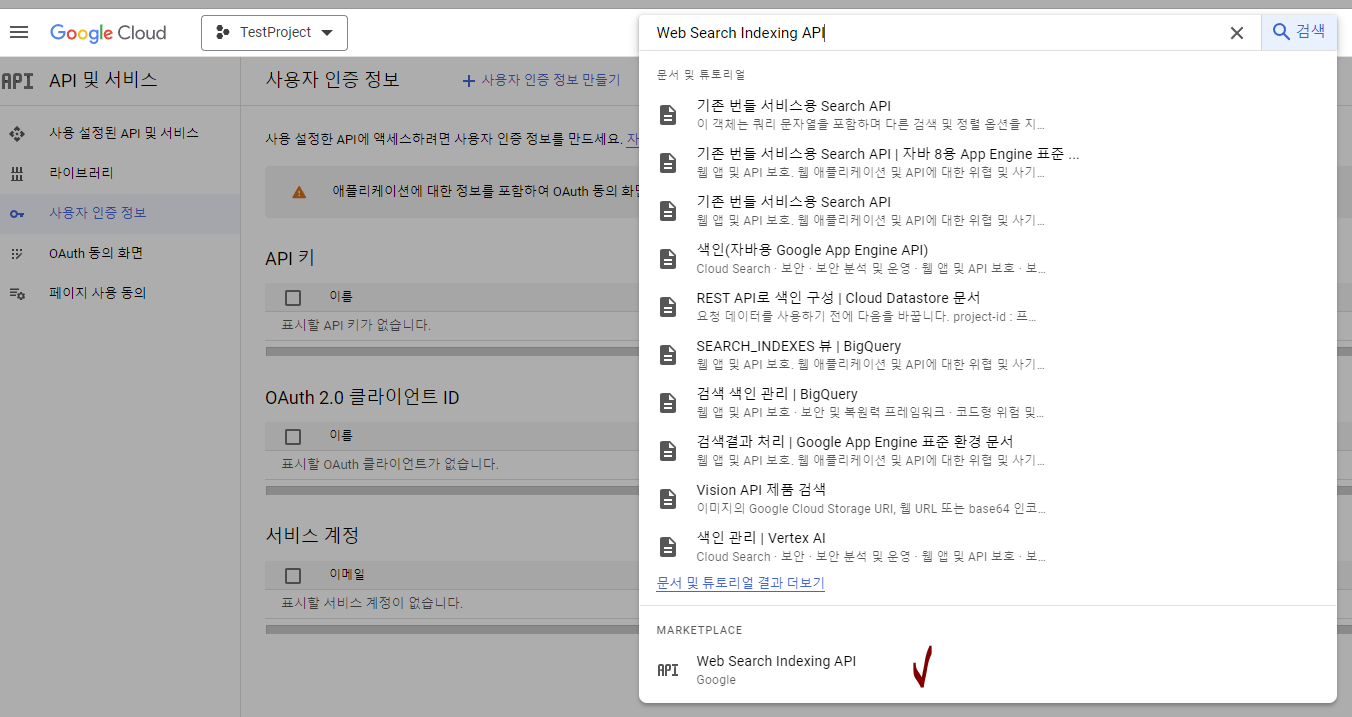
Task: Click the Google Cloud logo
Action: pos(108,33)
